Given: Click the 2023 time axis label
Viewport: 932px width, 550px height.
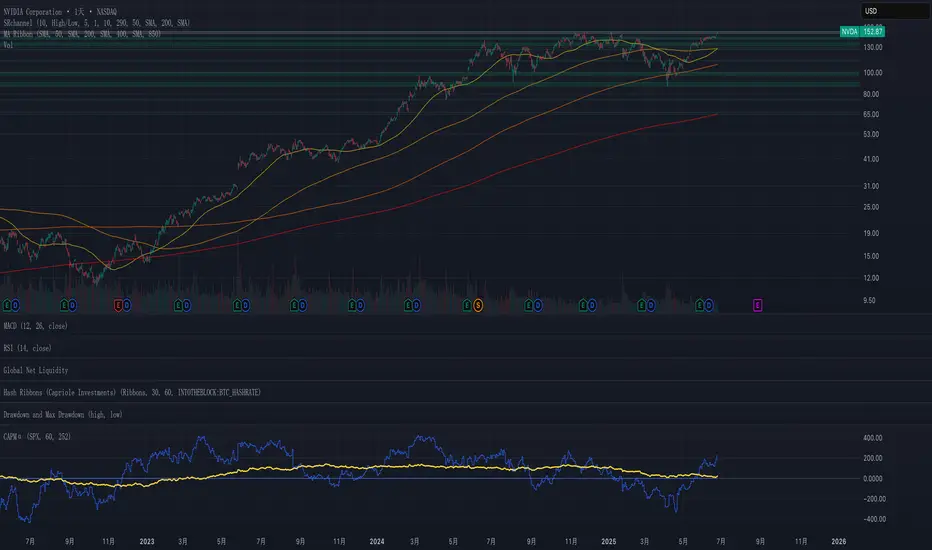Looking at the screenshot, I should (147, 541).
